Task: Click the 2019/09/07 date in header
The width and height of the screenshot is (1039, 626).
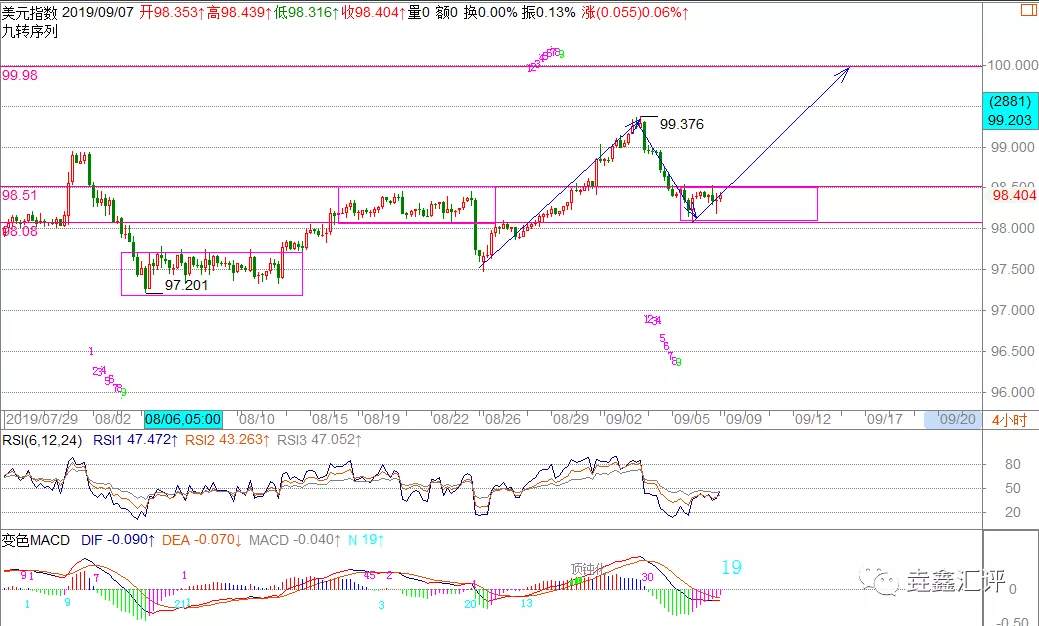Action: point(98,12)
